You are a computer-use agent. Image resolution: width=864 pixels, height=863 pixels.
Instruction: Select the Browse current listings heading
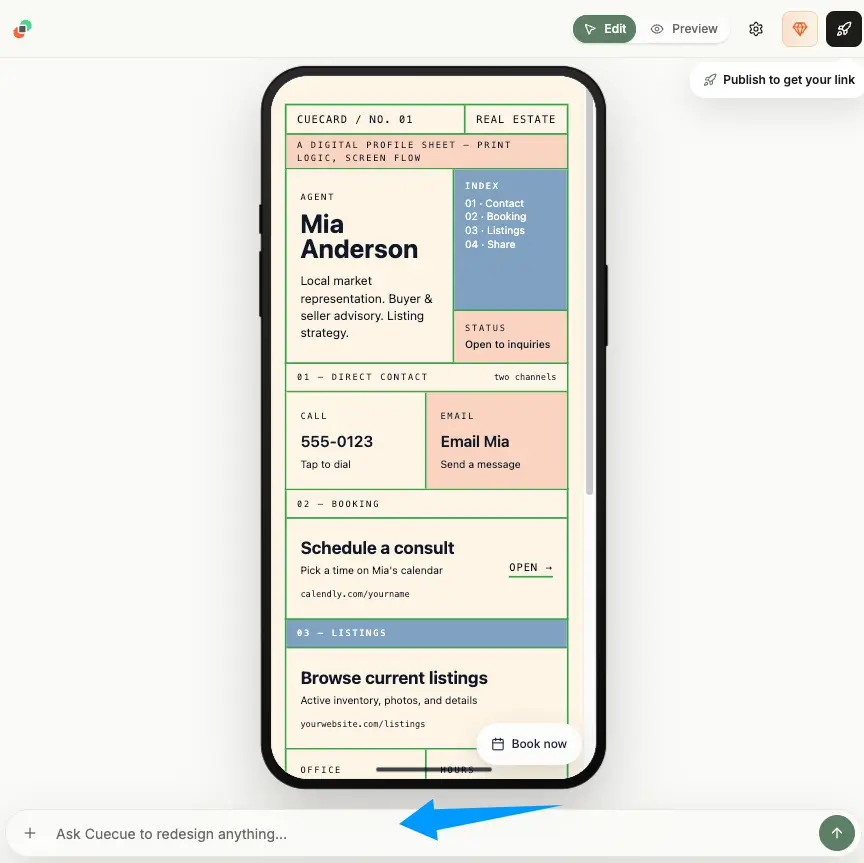coord(394,677)
